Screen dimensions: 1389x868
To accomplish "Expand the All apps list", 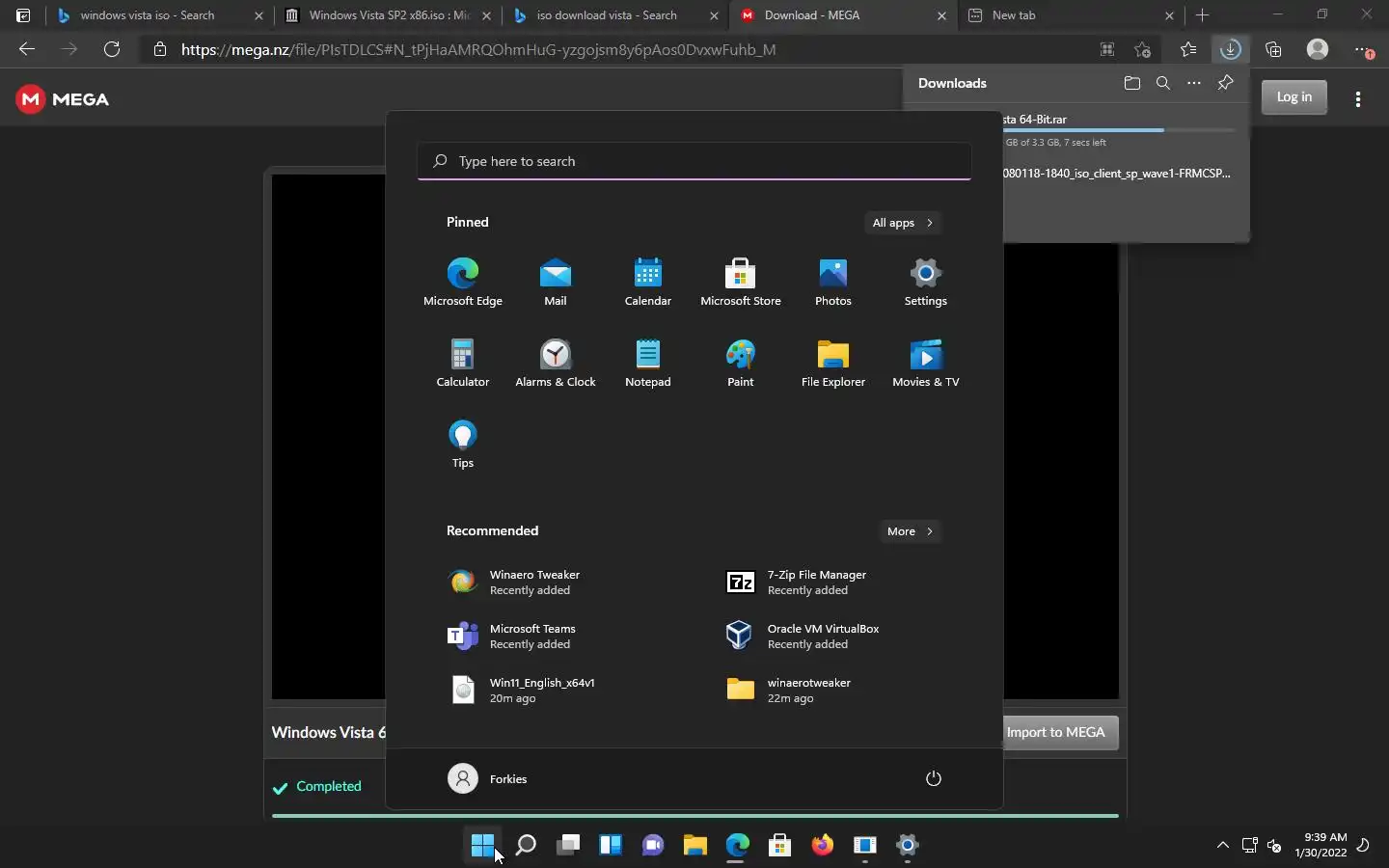I will click(x=903, y=223).
